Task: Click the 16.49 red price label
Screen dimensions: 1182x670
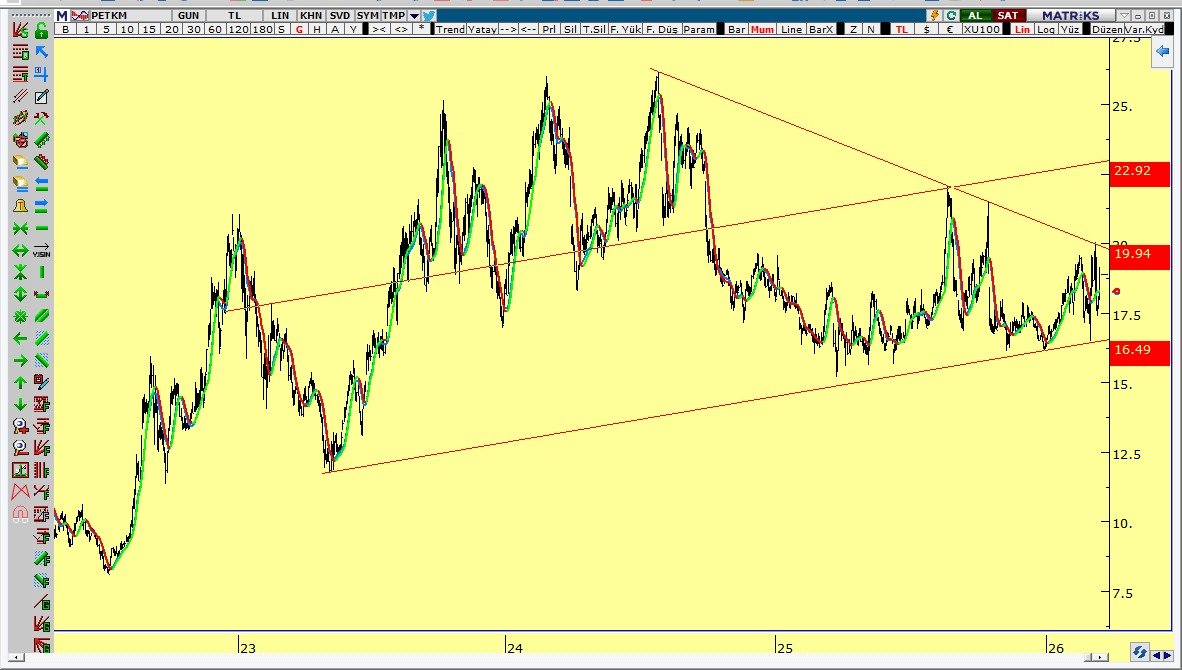Action: (1139, 351)
